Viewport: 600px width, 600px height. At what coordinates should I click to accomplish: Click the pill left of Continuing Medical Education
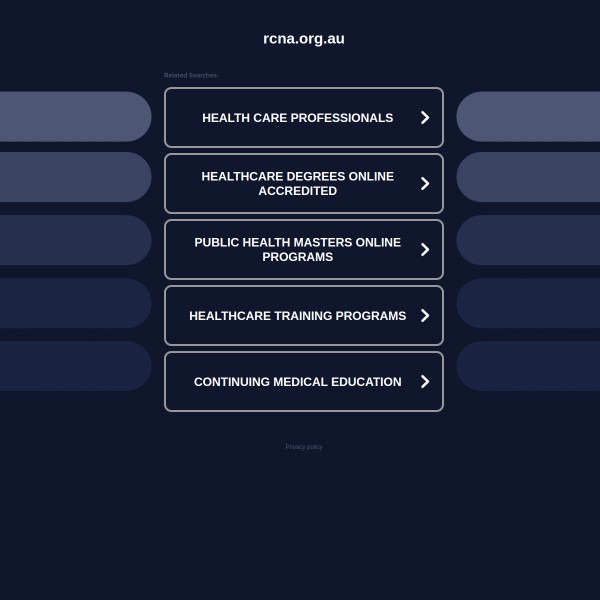pyautogui.click(x=75, y=366)
